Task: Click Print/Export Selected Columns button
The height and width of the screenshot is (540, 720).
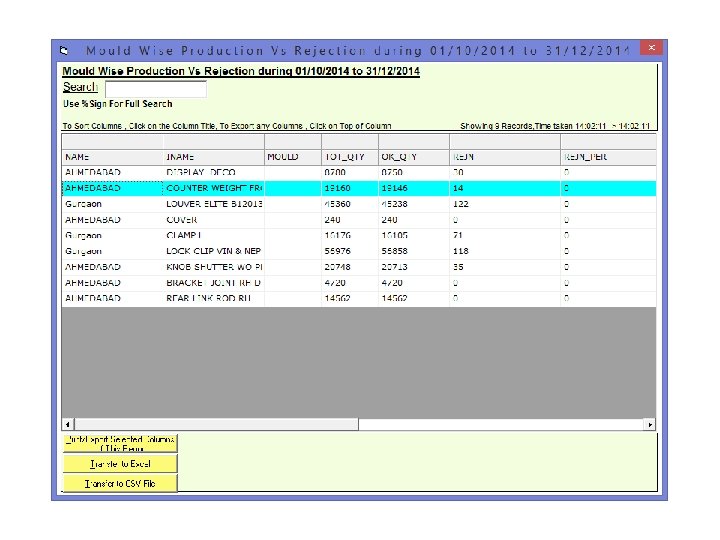Action: tap(120, 443)
